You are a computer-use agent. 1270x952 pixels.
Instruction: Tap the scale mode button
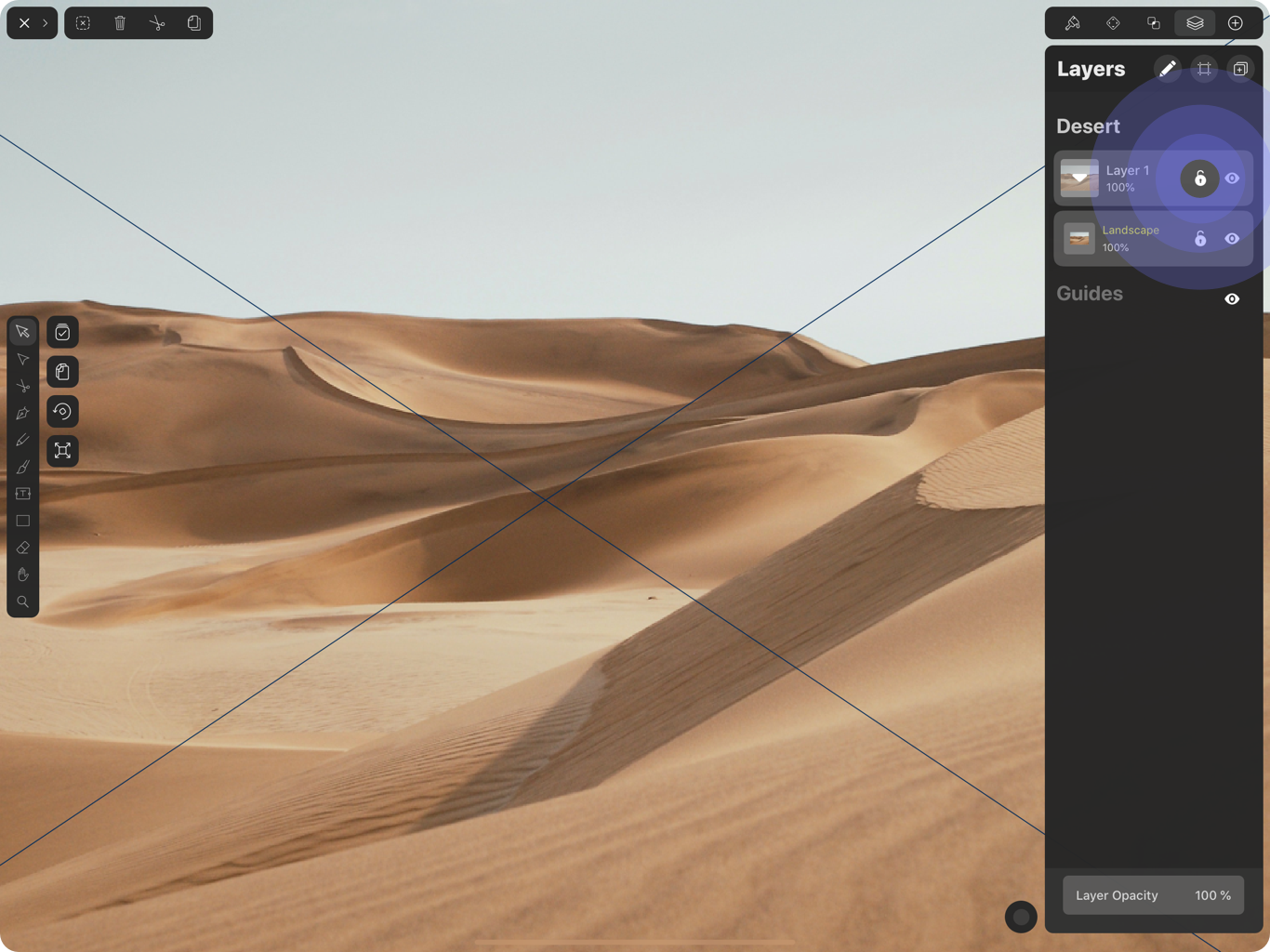pyautogui.click(x=62, y=451)
